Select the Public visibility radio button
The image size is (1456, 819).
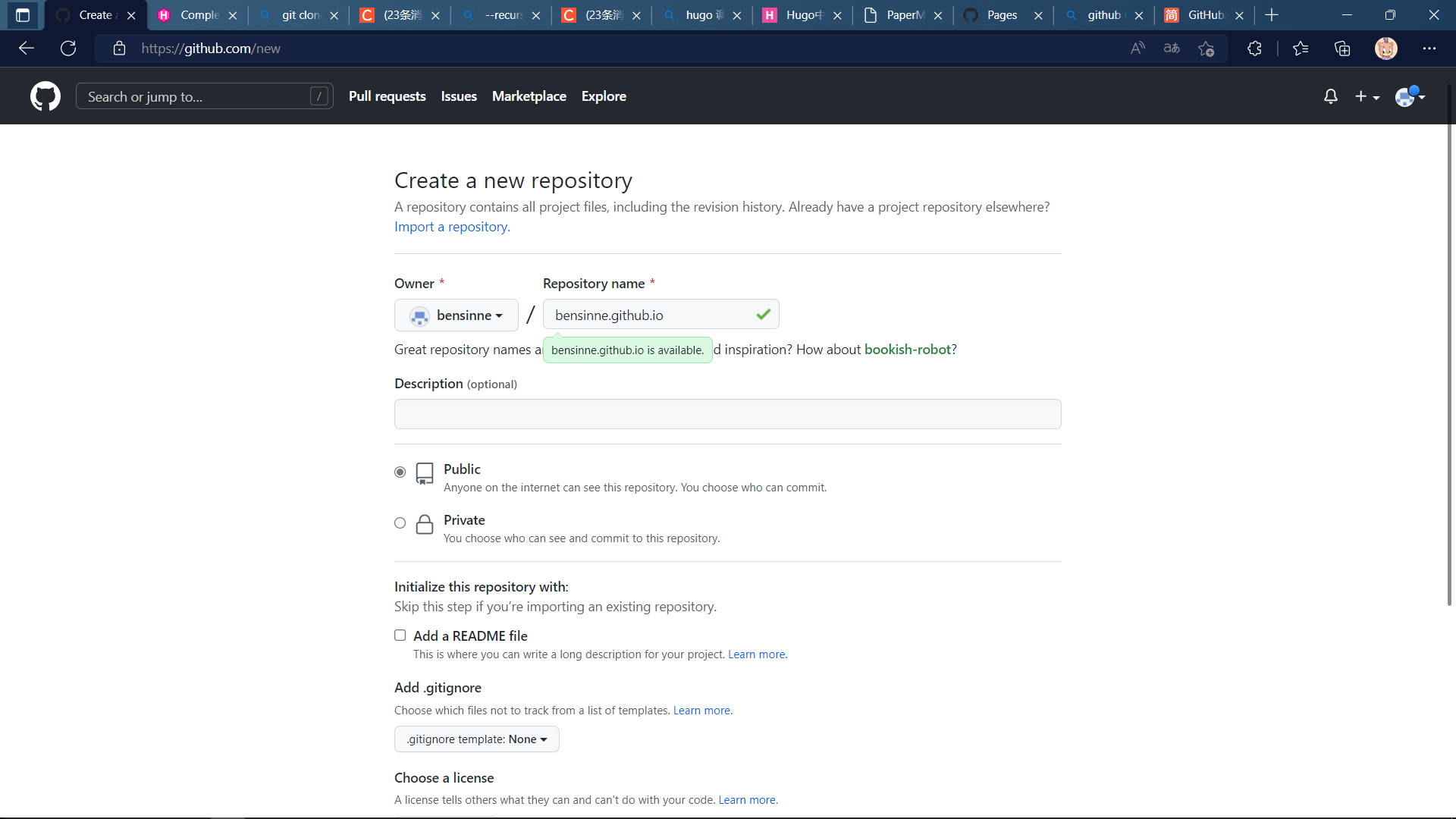point(400,472)
